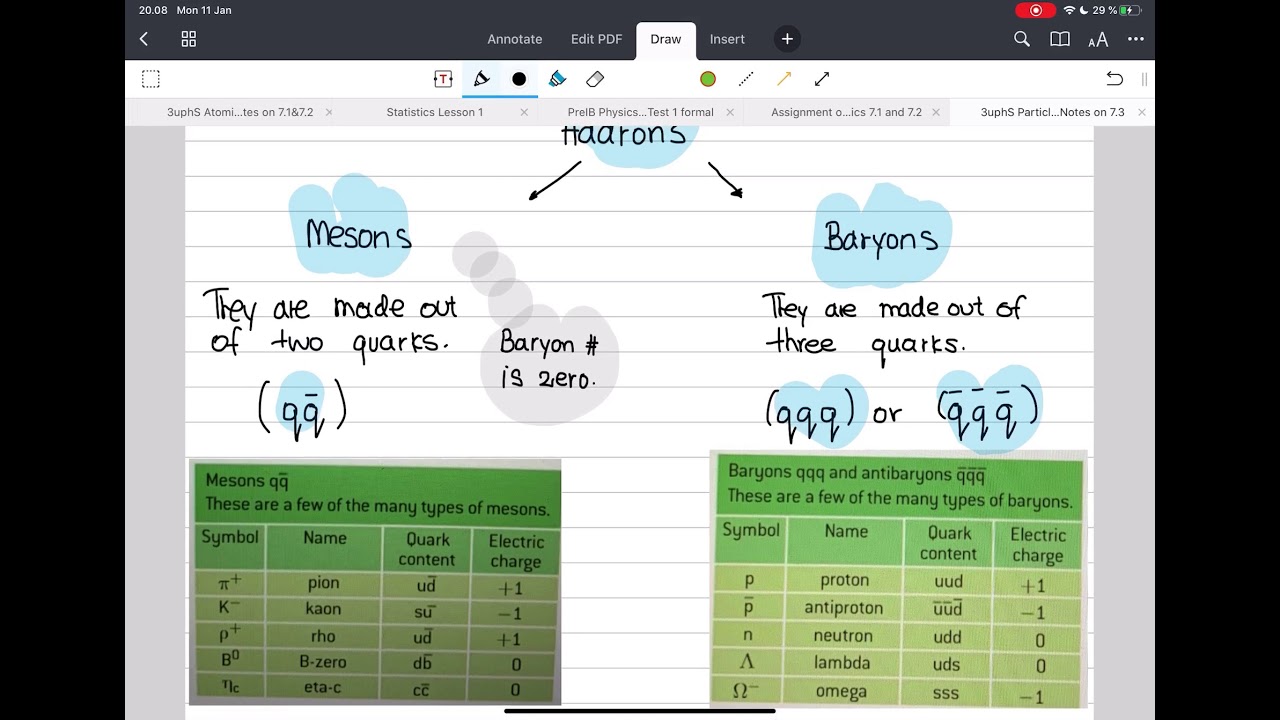1280x720 pixels.
Task: Open the more options ellipsis menu
Action: tap(1136, 39)
